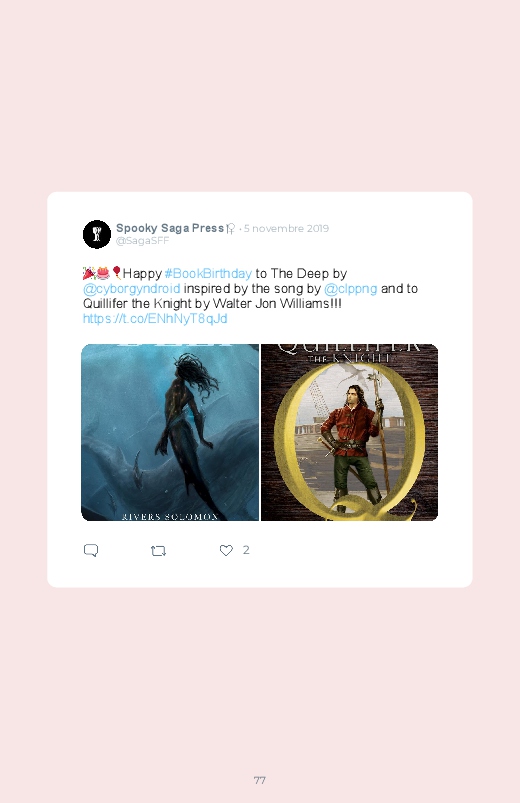The height and width of the screenshot is (803, 520).
Task: Click the page number 77
Action: click(260, 780)
